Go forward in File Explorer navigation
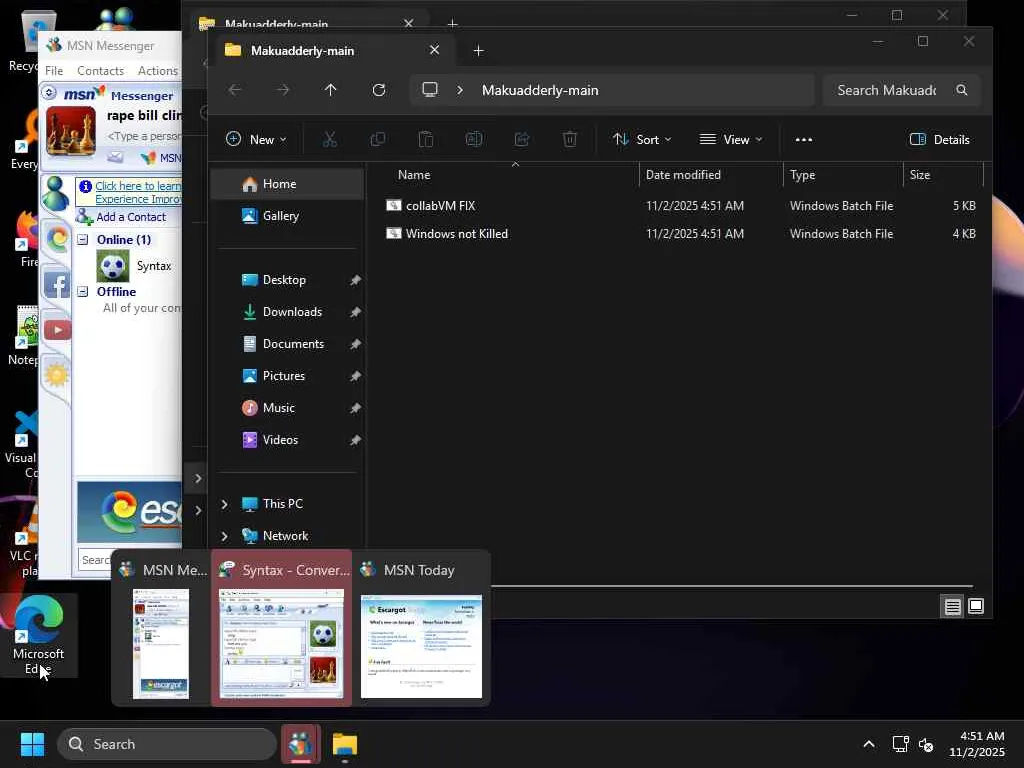This screenshot has height=768, width=1024. coord(283,90)
